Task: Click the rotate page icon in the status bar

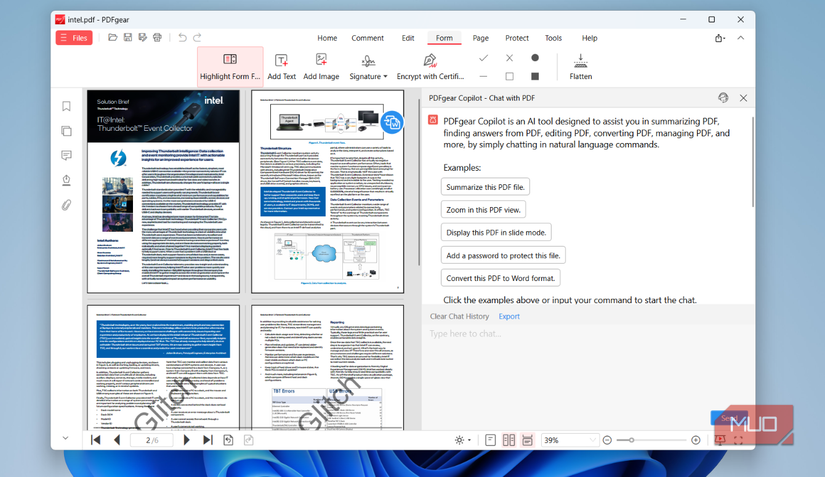Action: click(228, 440)
